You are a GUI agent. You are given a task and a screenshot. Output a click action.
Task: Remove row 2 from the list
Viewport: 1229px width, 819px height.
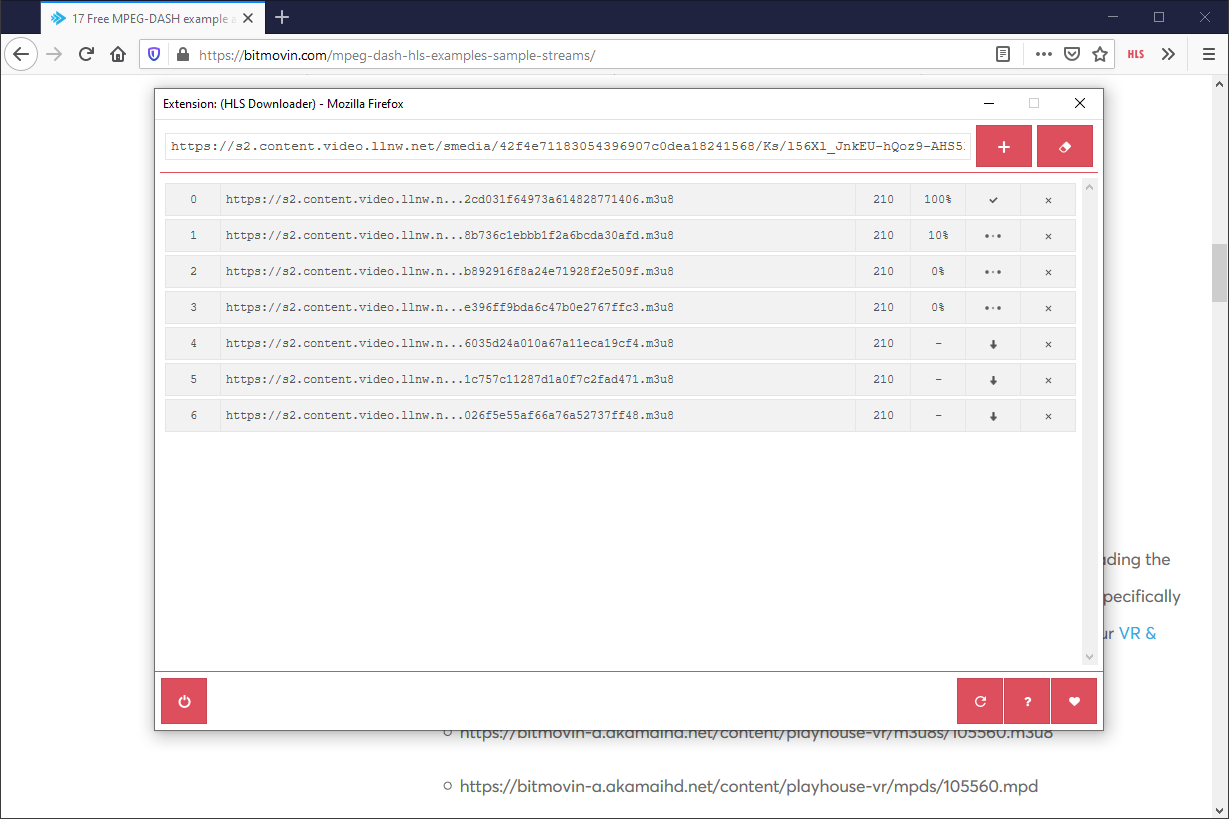1048,272
